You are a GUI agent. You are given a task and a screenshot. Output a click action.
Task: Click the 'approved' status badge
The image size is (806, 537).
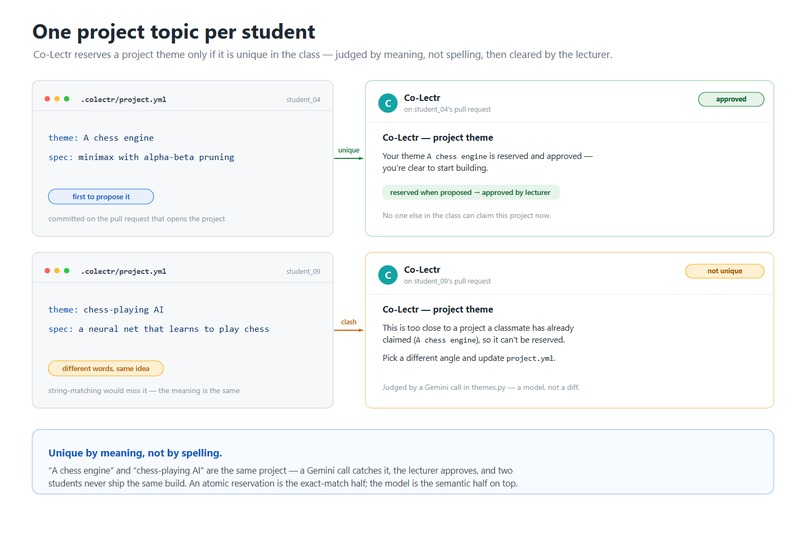click(731, 99)
